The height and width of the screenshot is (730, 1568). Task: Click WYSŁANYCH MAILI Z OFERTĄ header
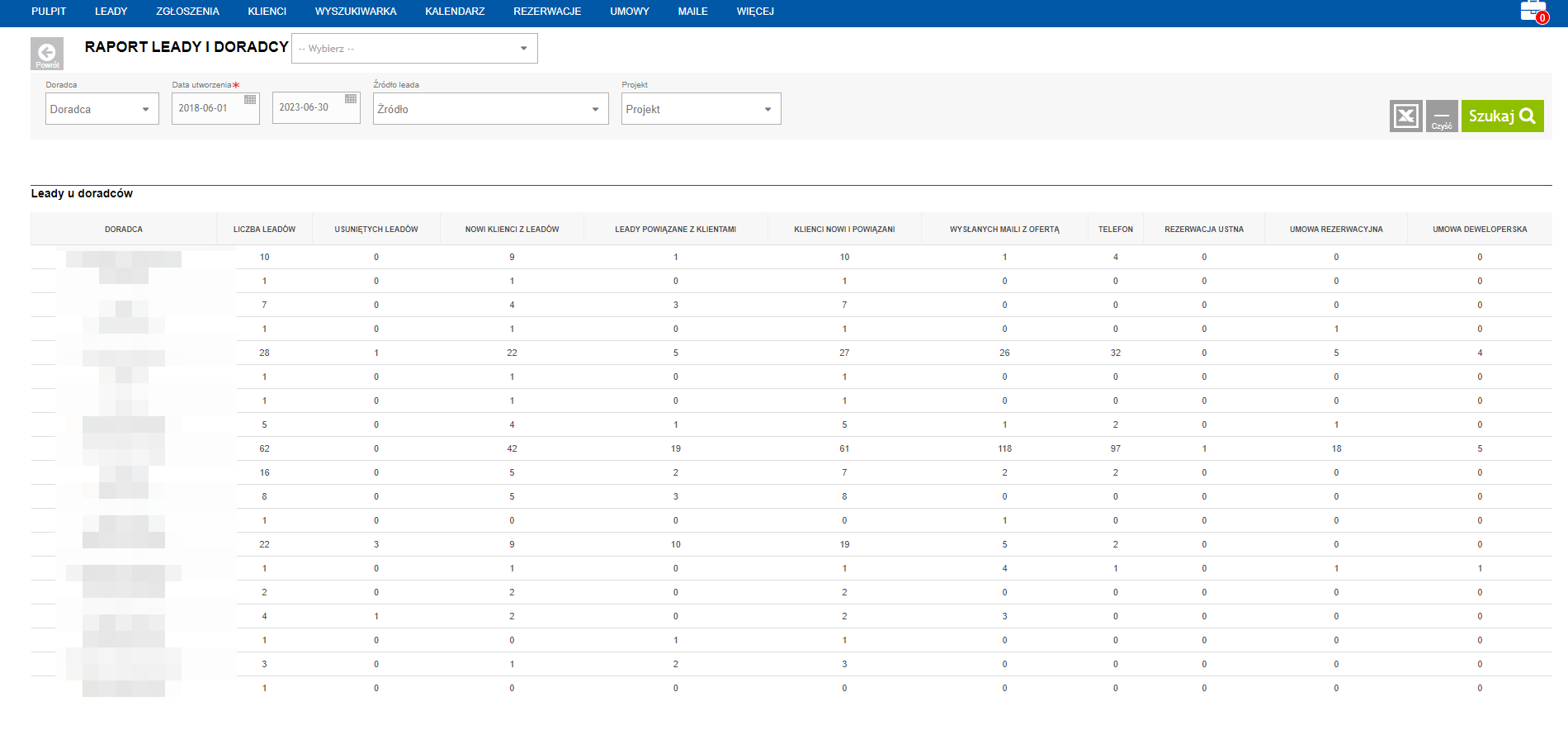[x=1004, y=230]
